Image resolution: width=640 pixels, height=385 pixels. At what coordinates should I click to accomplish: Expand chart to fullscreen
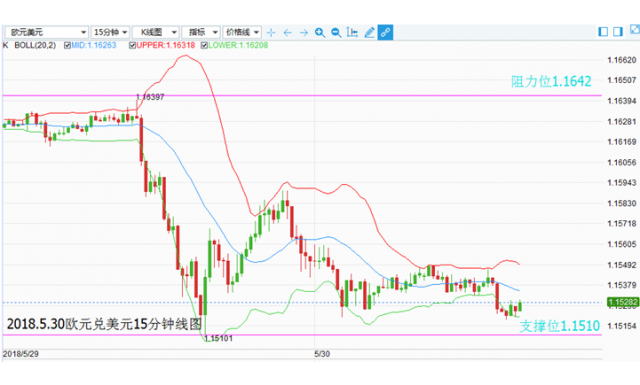635,29
